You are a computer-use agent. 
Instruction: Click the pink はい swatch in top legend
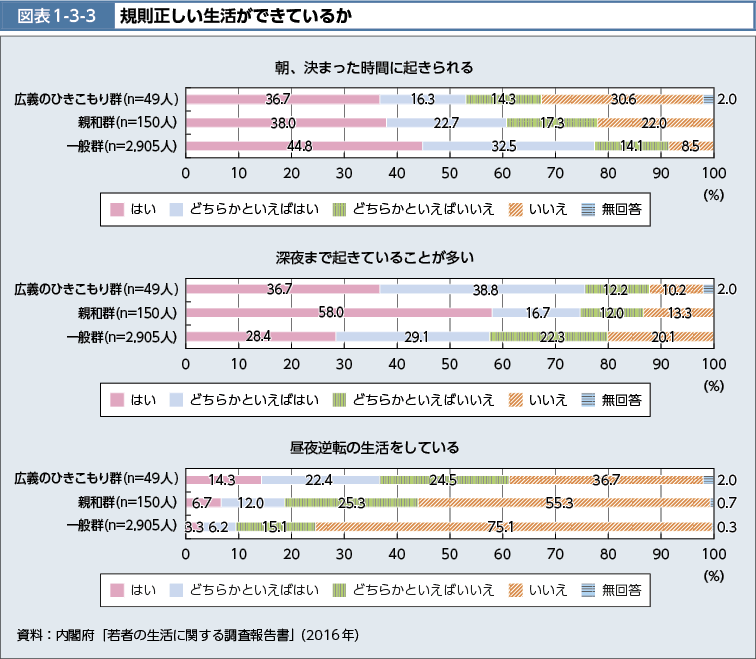pyautogui.click(x=116, y=210)
